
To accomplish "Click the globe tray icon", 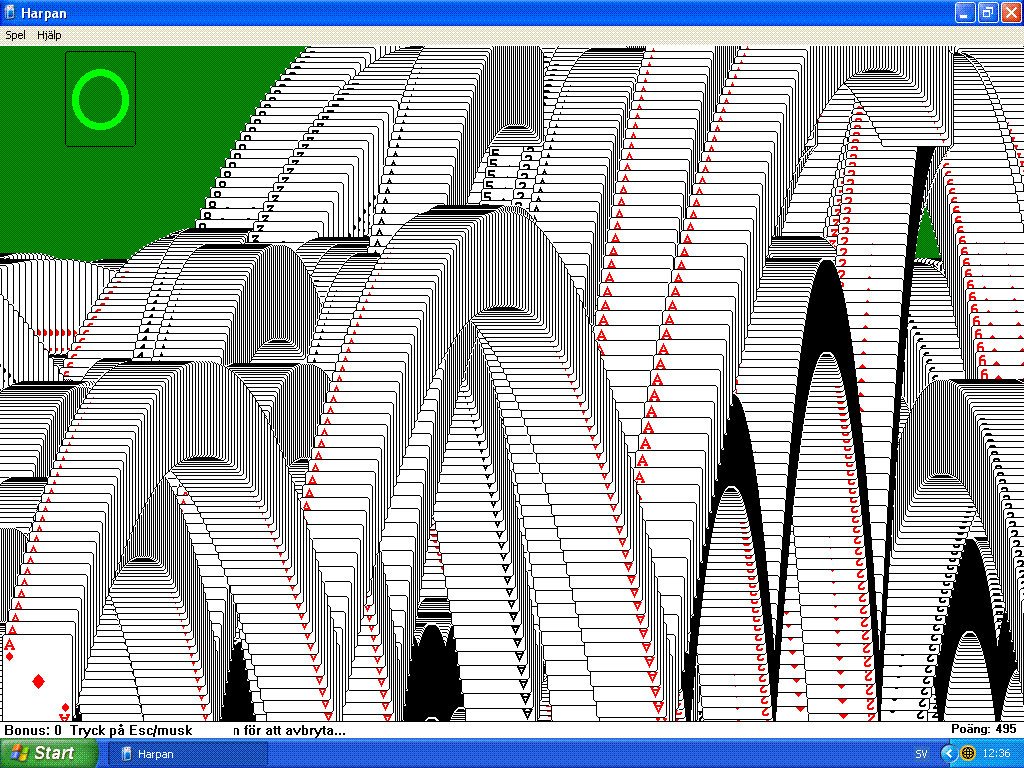I will pyautogui.click(x=968, y=754).
